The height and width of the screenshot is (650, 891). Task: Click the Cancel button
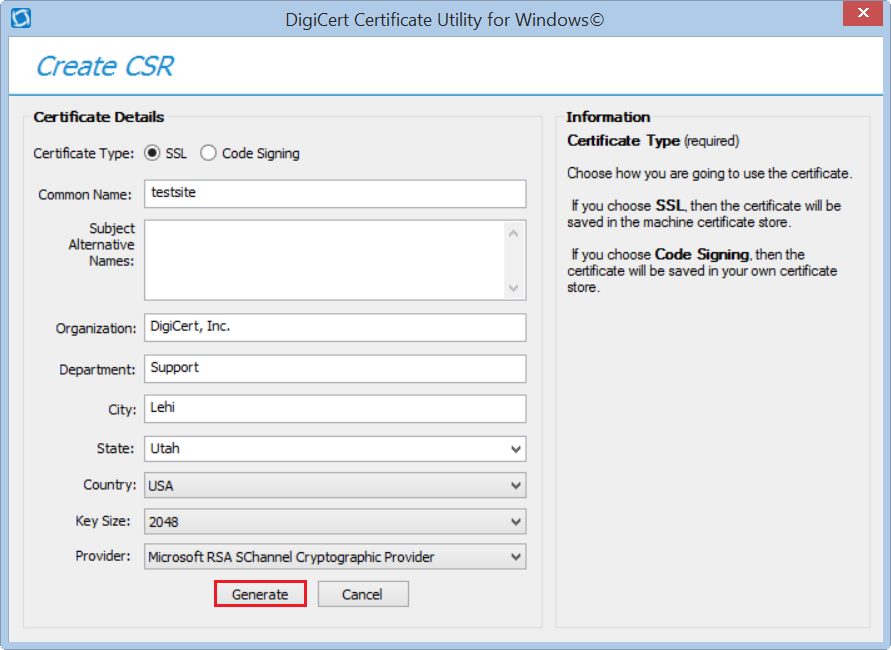(363, 594)
